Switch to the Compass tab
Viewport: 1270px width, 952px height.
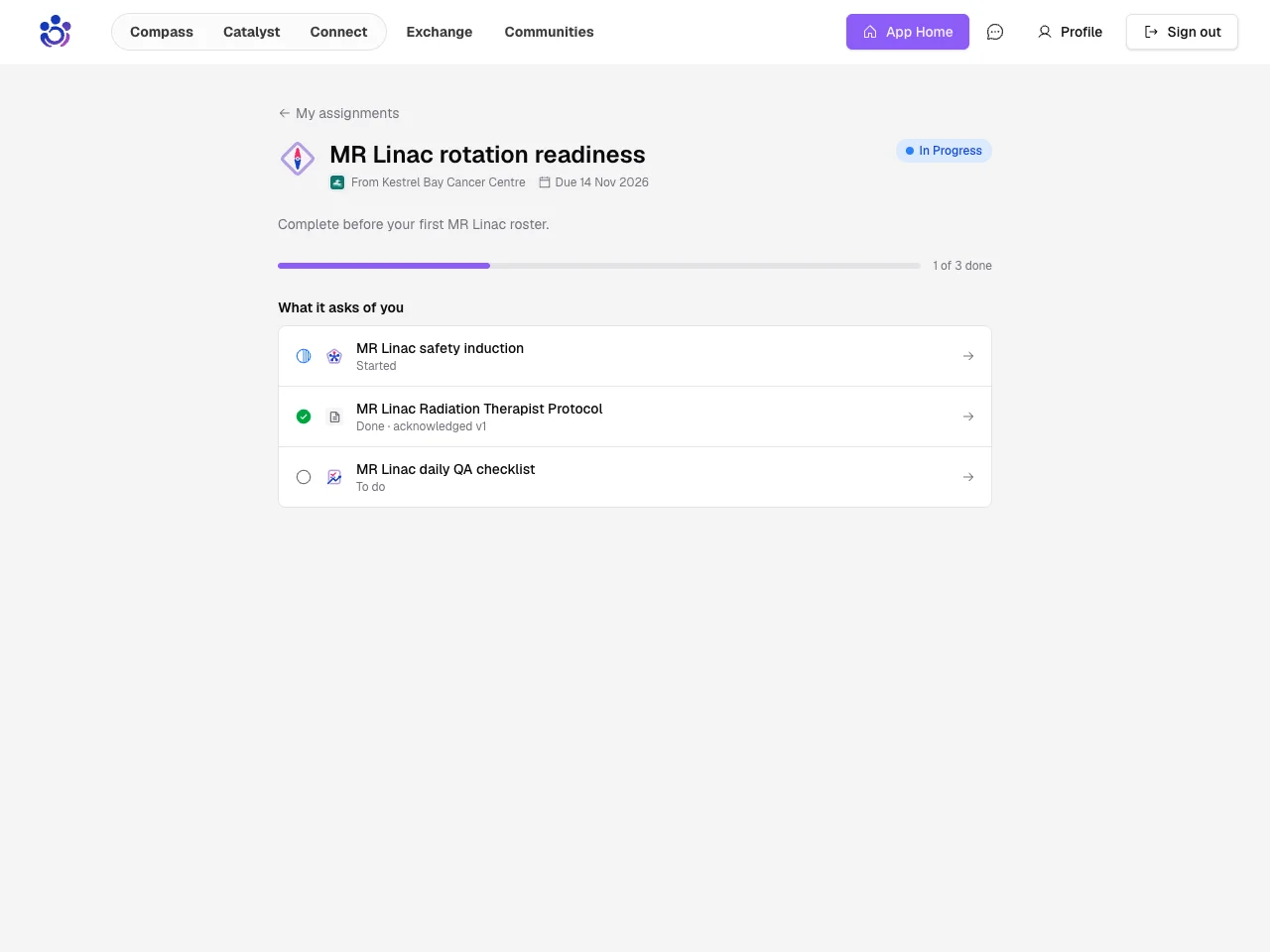[162, 32]
